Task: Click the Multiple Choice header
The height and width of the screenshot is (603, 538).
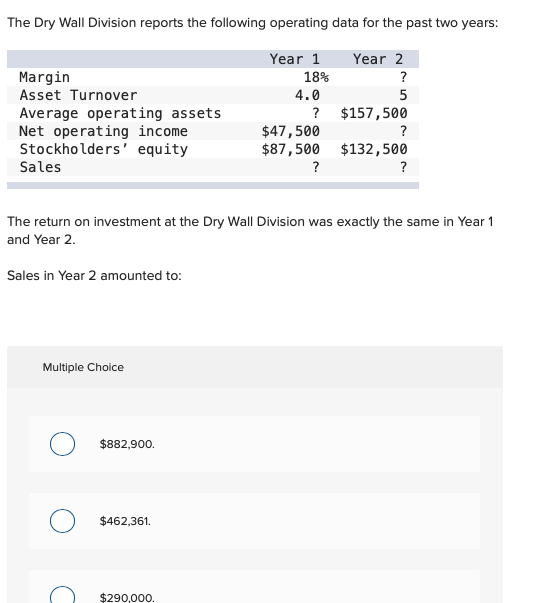Action: pos(83,367)
